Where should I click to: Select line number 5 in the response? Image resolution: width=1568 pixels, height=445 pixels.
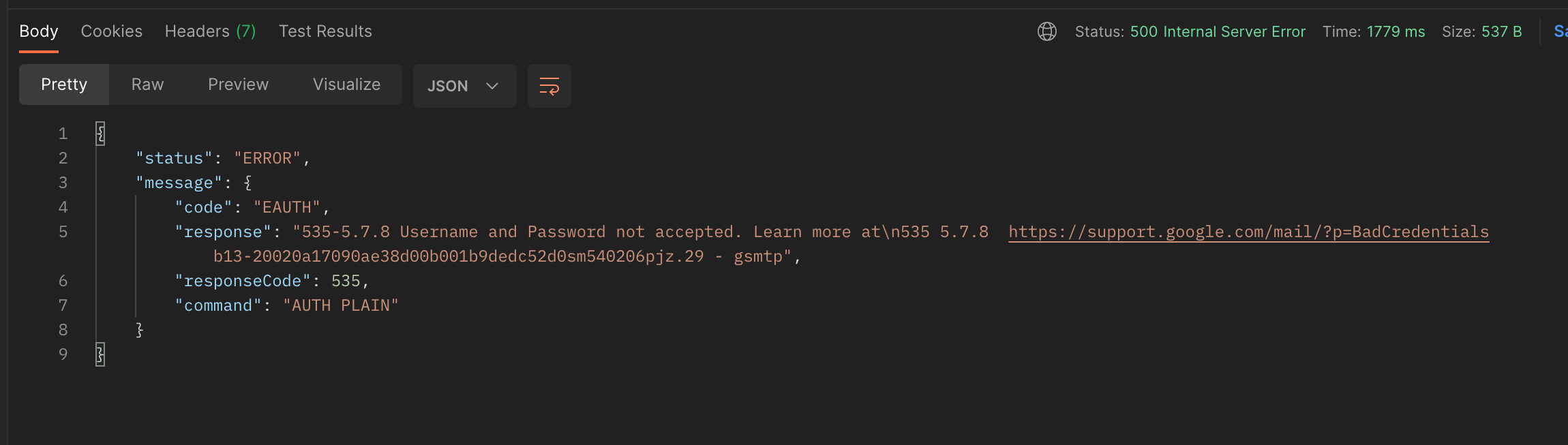point(63,232)
